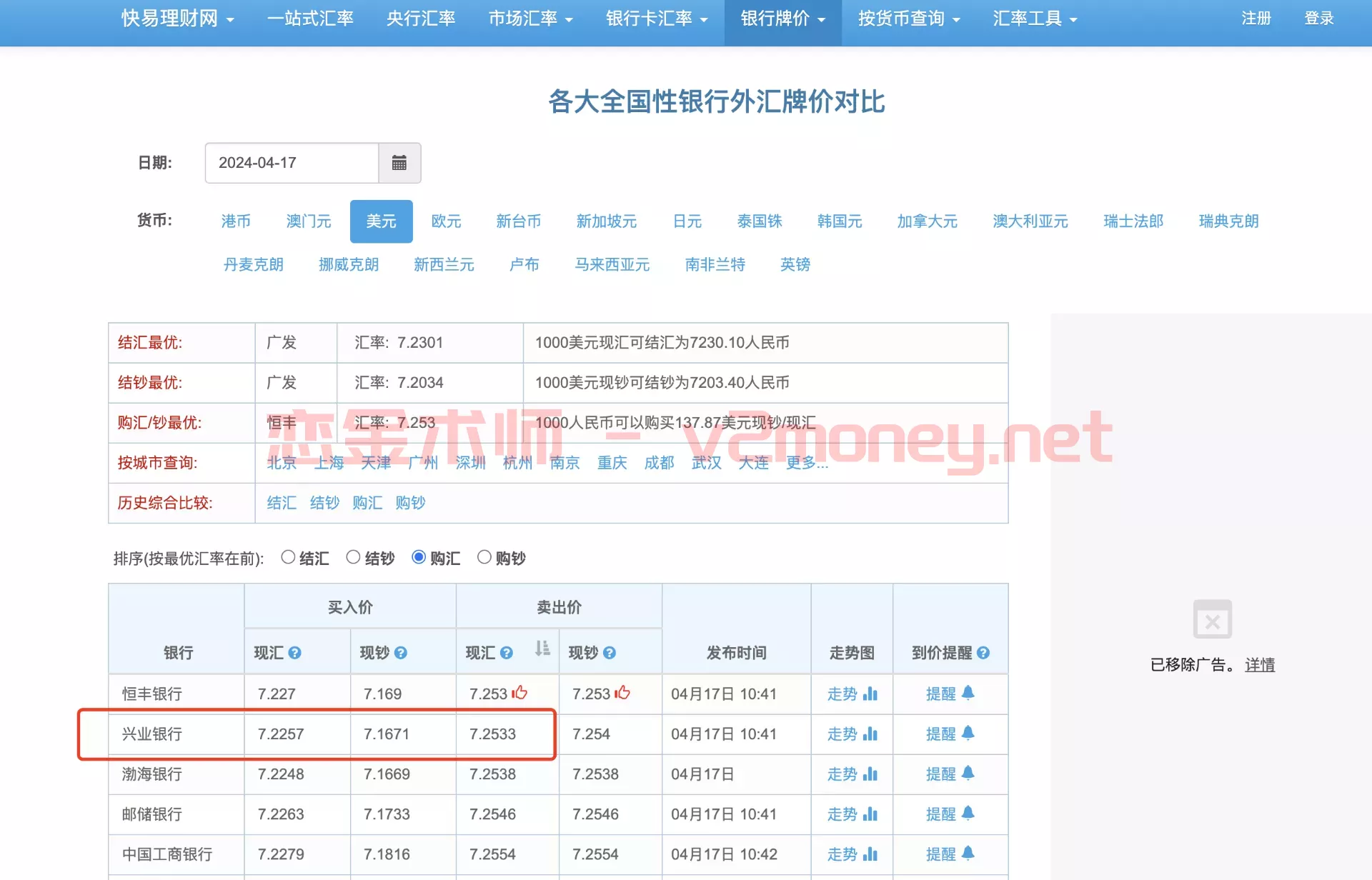Click help icon beside 卖出价 现钞 header
The width and height of the screenshot is (1372, 880).
pyautogui.click(x=609, y=653)
